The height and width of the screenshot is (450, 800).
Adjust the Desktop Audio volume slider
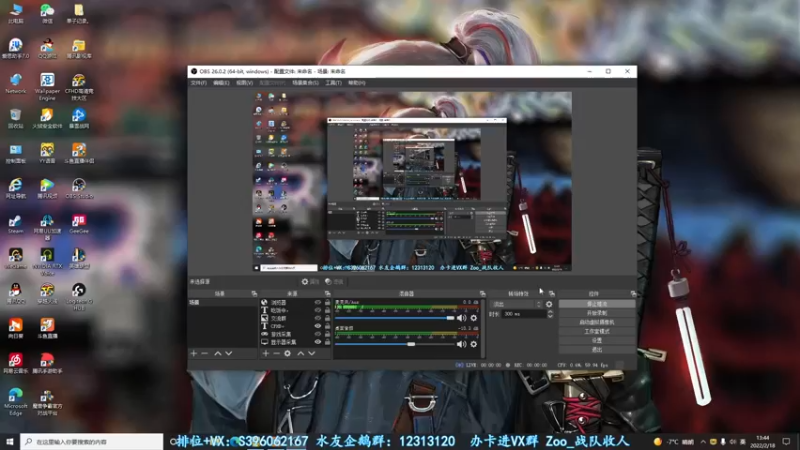pos(394,344)
